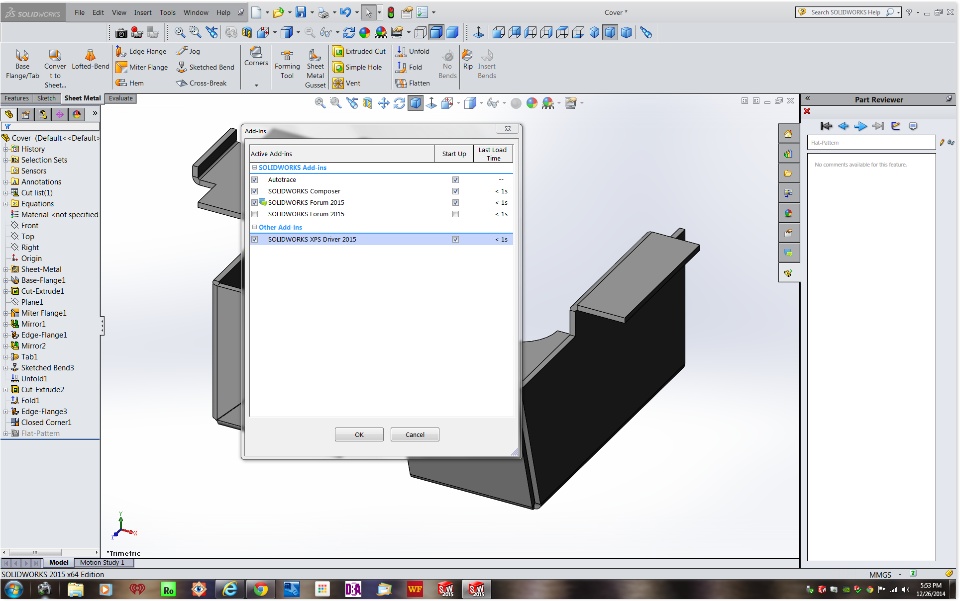Image resolution: width=960 pixels, height=601 pixels.
Task: Select the Sheet Metal Gusset tool
Action: pyautogui.click(x=315, y=69)
